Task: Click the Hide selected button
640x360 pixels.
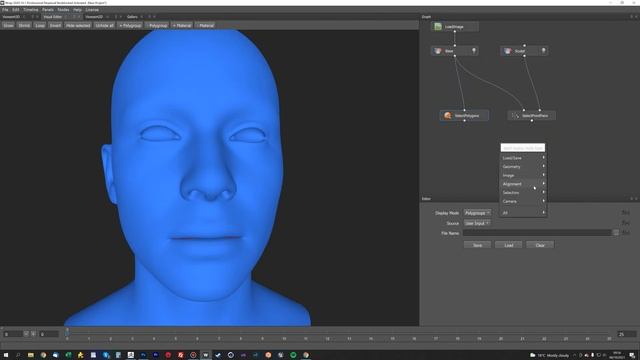Action: click(78, 25)
